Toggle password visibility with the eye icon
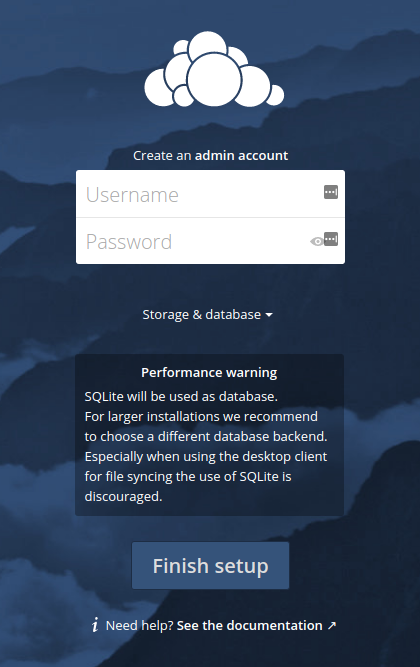 pyautogui.click(x=316, y=242)
